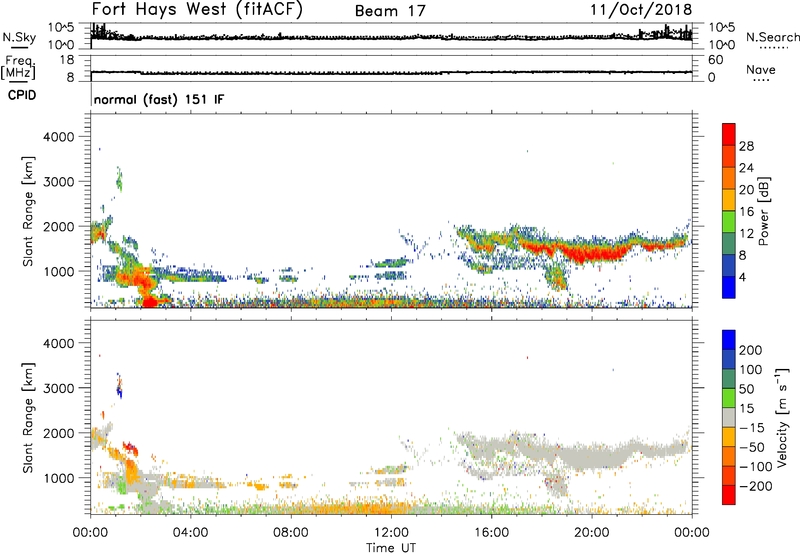
Task: Pick the red top segment of power colorbar
Action: [x=729, y=134]
